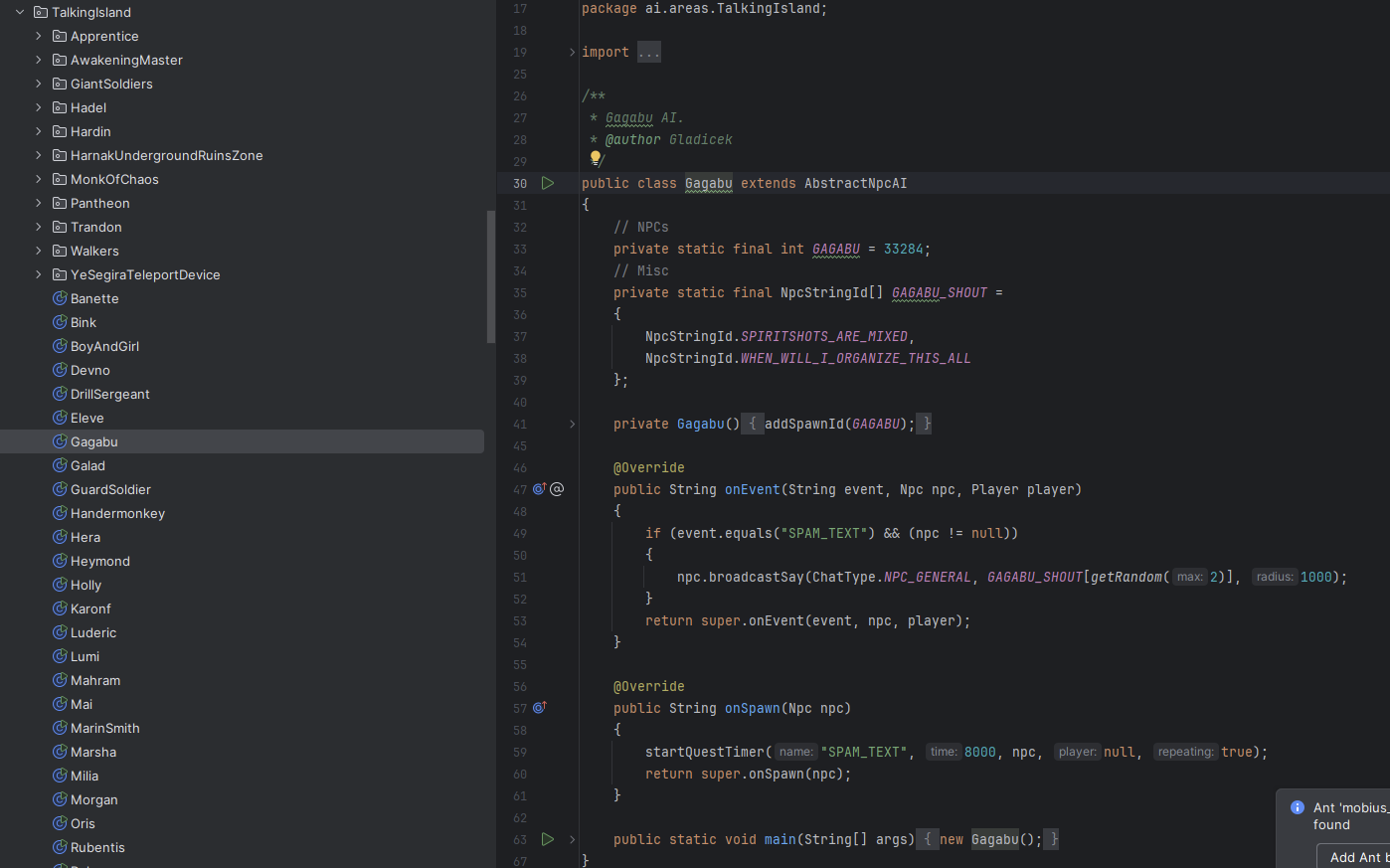
Task: Expand the Hardin package
Action: [39, 131]
